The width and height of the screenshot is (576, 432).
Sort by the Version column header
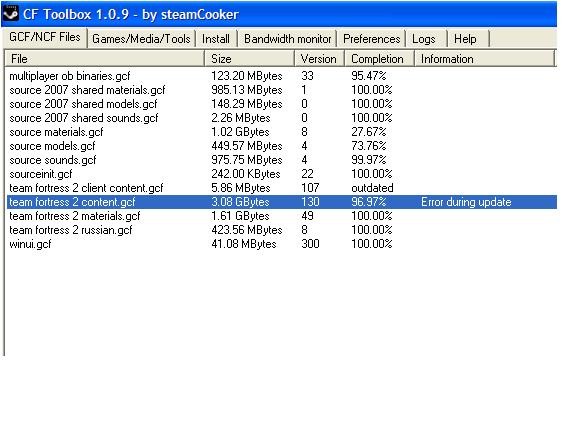pos(320,59)
